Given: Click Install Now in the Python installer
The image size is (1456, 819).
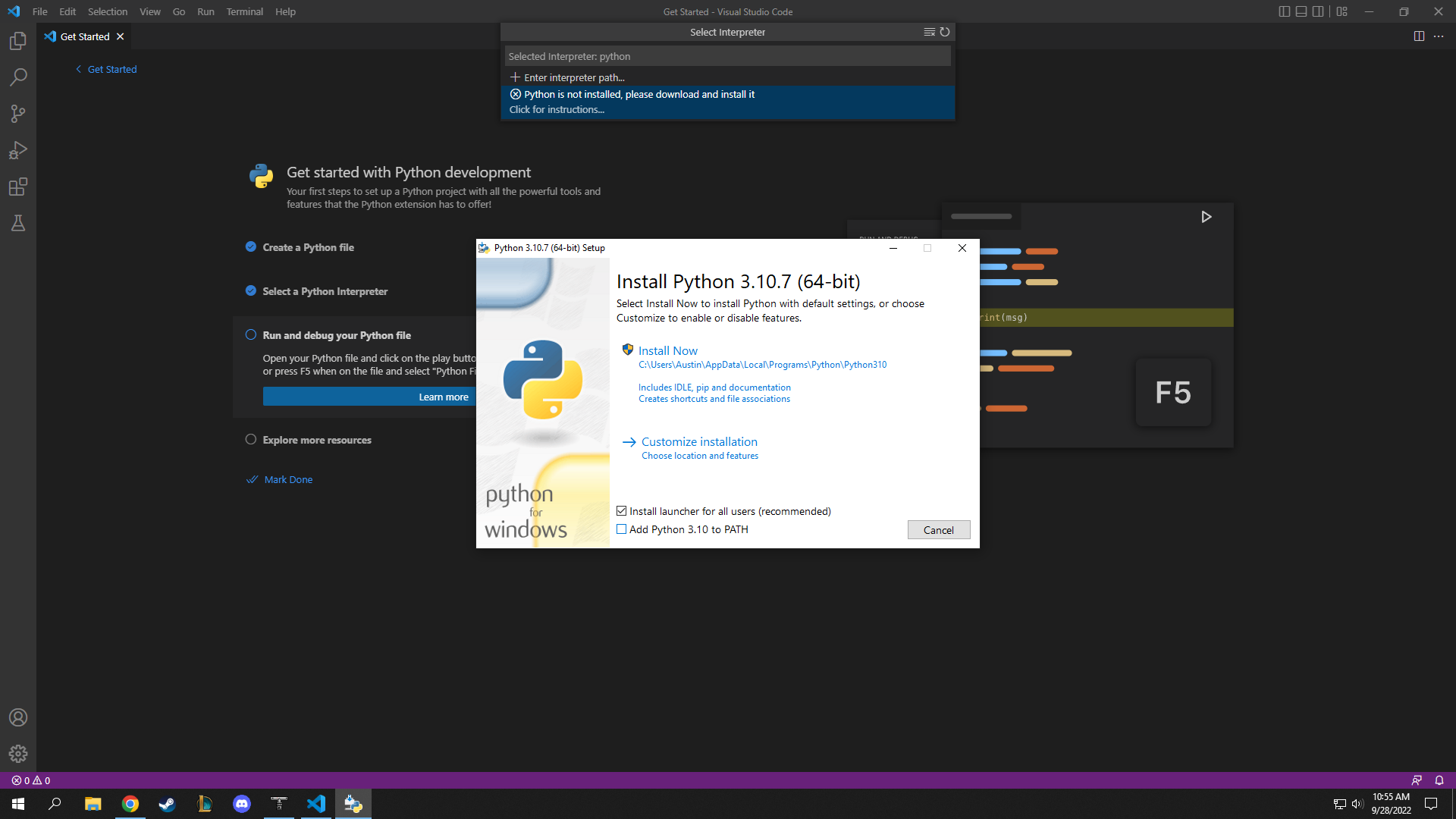Looking at the screenshot, I should pos(667,350).
